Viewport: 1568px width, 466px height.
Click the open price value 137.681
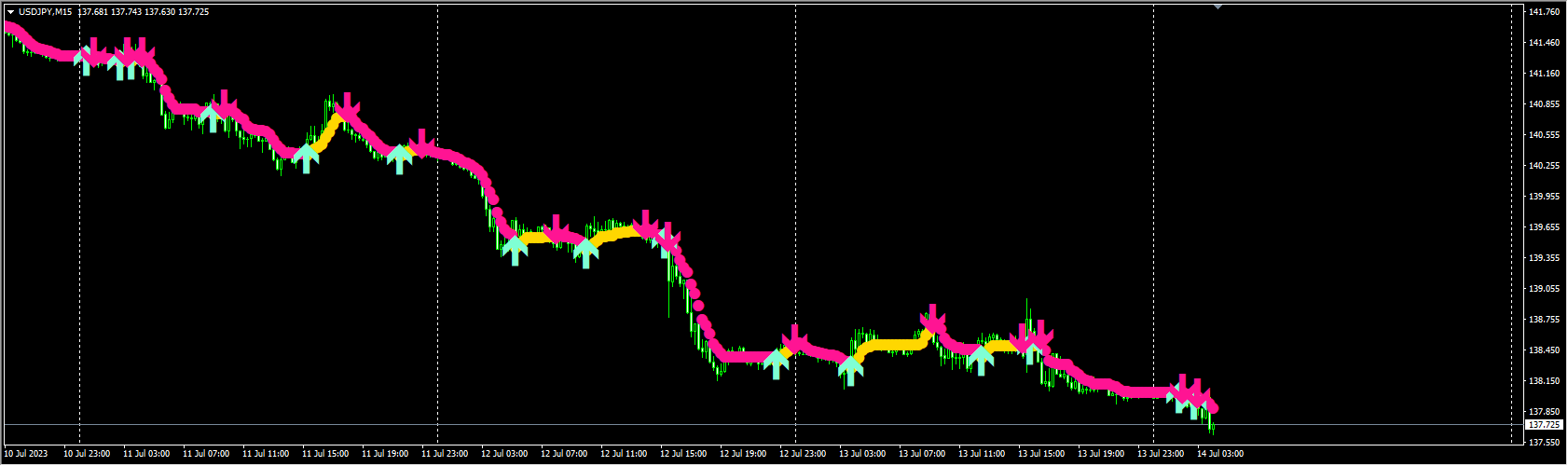[95, 12]
